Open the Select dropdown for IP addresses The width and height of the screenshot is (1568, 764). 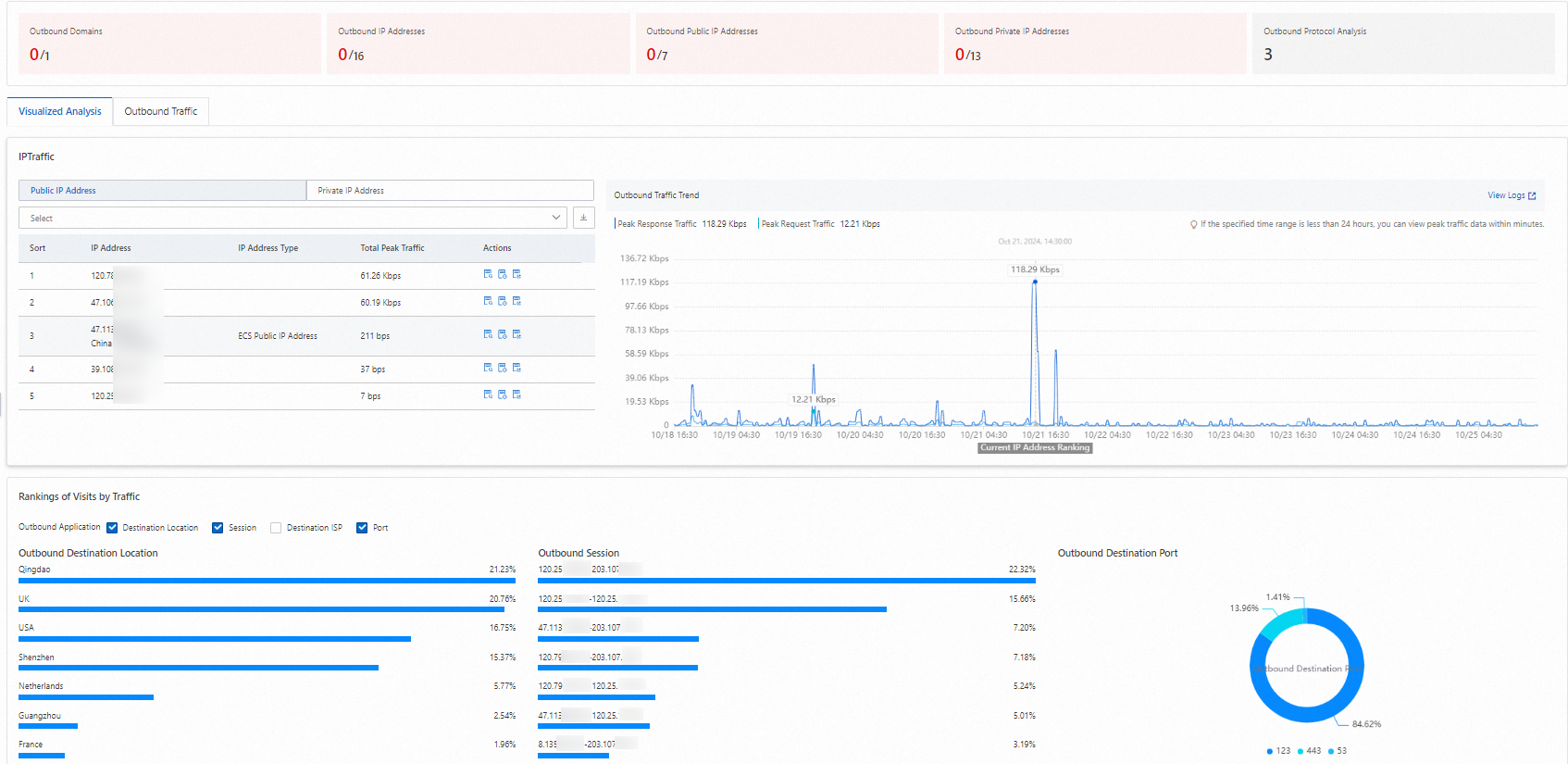click(x=292, y=218)
